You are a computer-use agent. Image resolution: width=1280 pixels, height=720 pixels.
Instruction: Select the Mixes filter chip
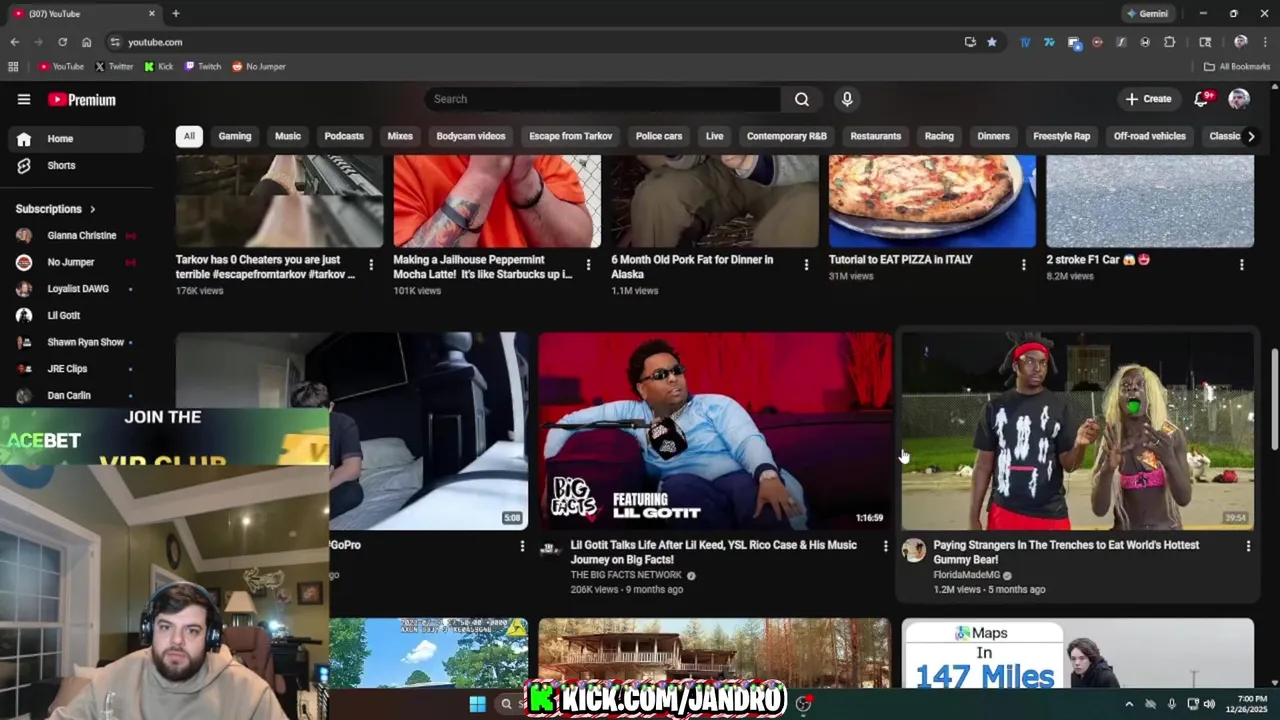click(400, 136)
